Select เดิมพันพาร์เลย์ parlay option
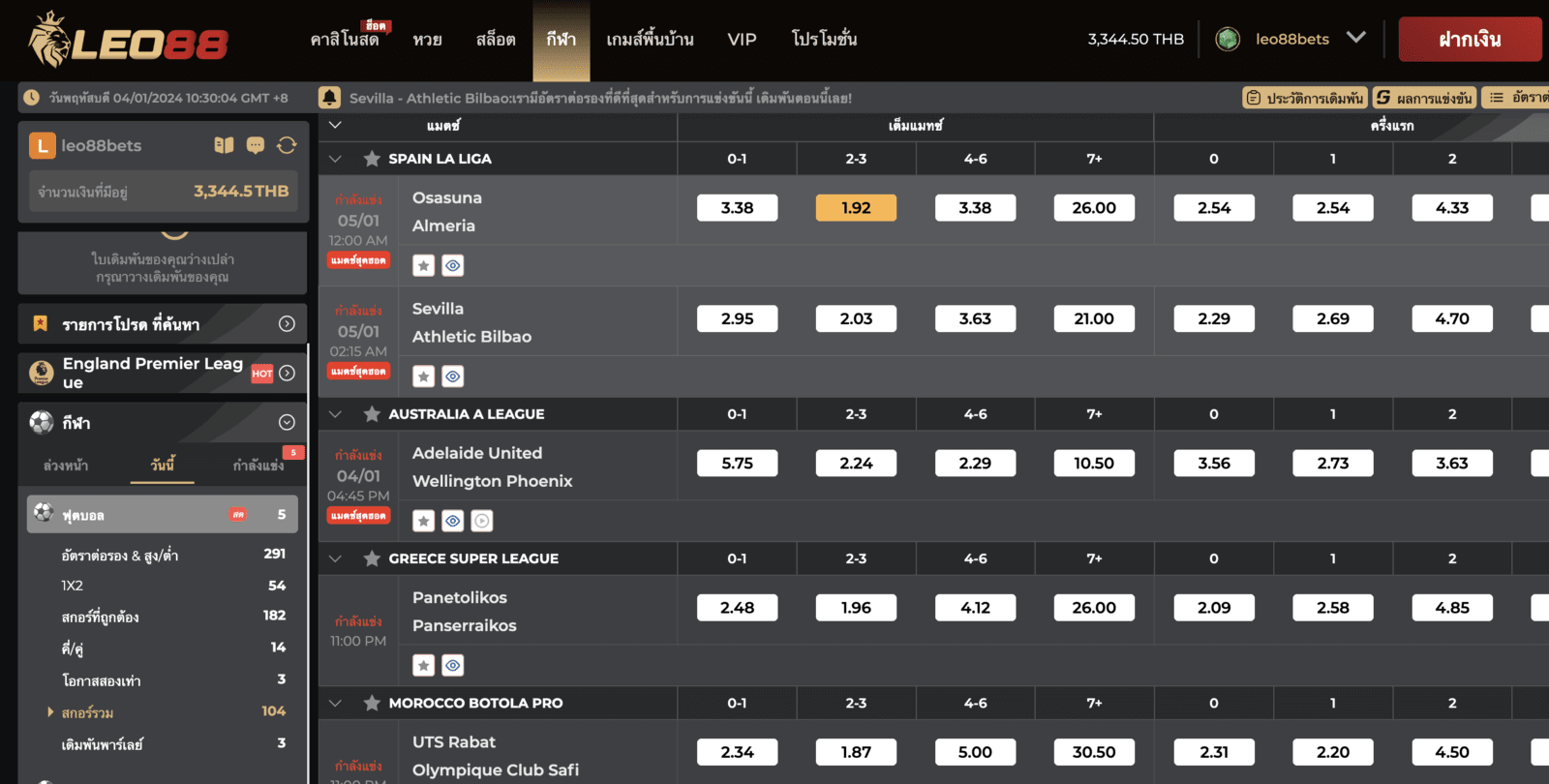The width and height of the screenshot is (1549, 784). (x=102, y=744)
